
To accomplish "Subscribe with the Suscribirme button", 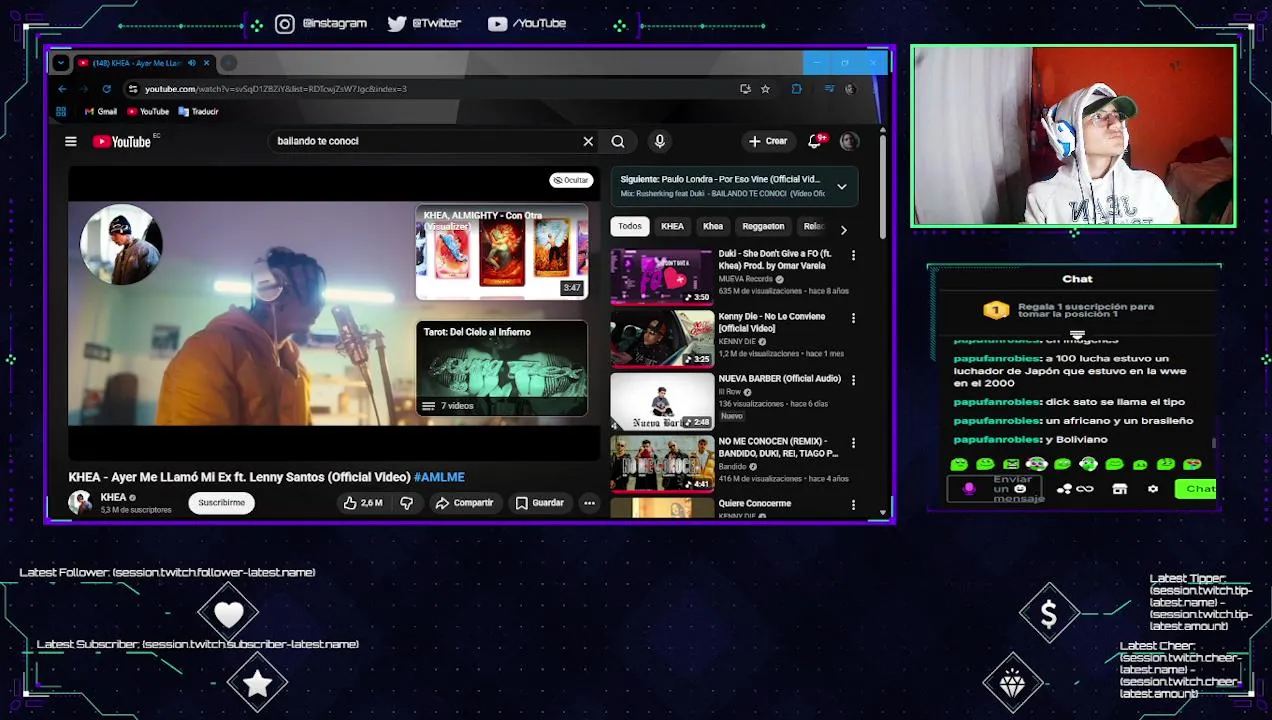I will (x=221, y=503).
